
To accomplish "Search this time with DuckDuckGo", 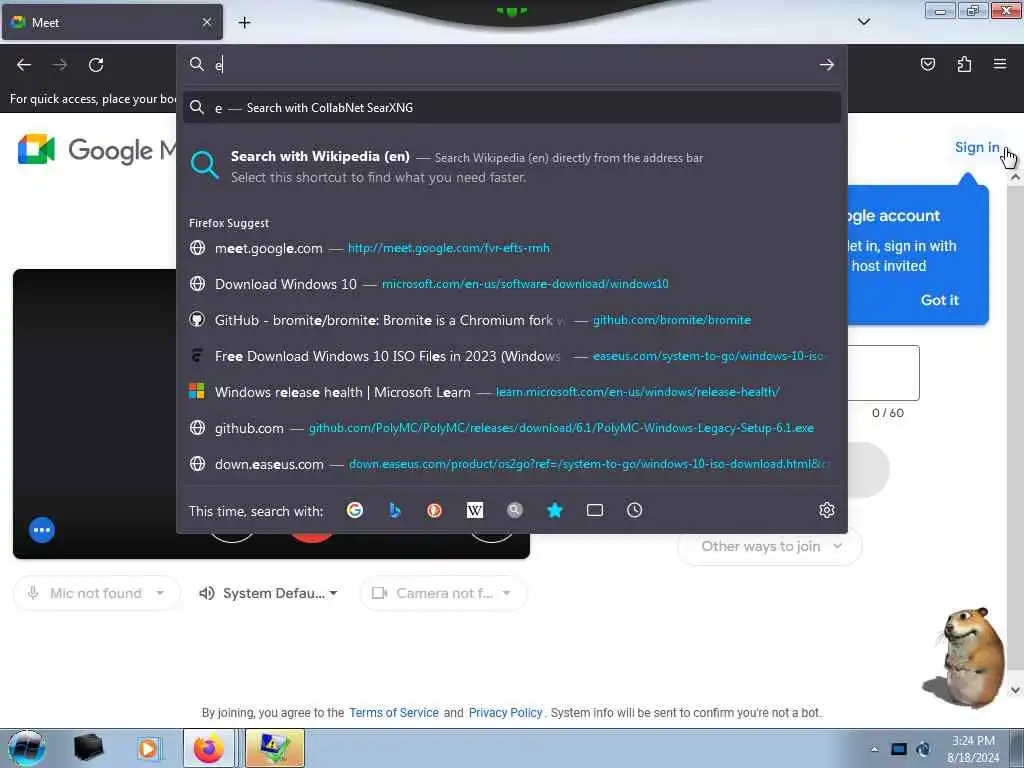I will (434, 510).
